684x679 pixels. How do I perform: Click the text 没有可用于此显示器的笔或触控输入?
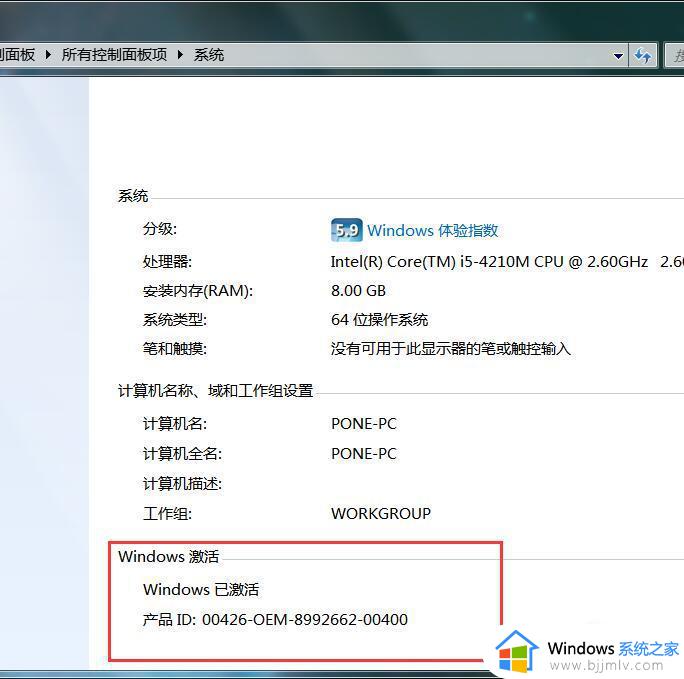[x=451, y=348]
